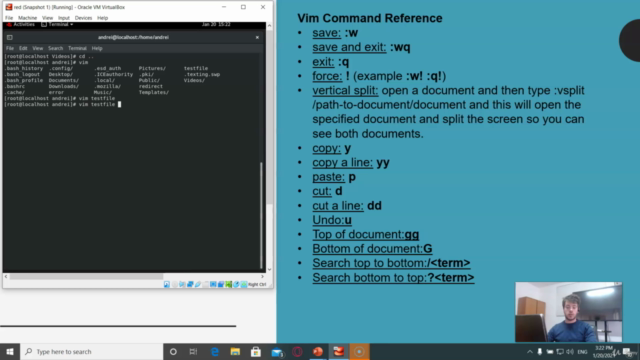This screenshot has width=640, height=360.
Task: Open terminal File menu
Action: [10, 48]
